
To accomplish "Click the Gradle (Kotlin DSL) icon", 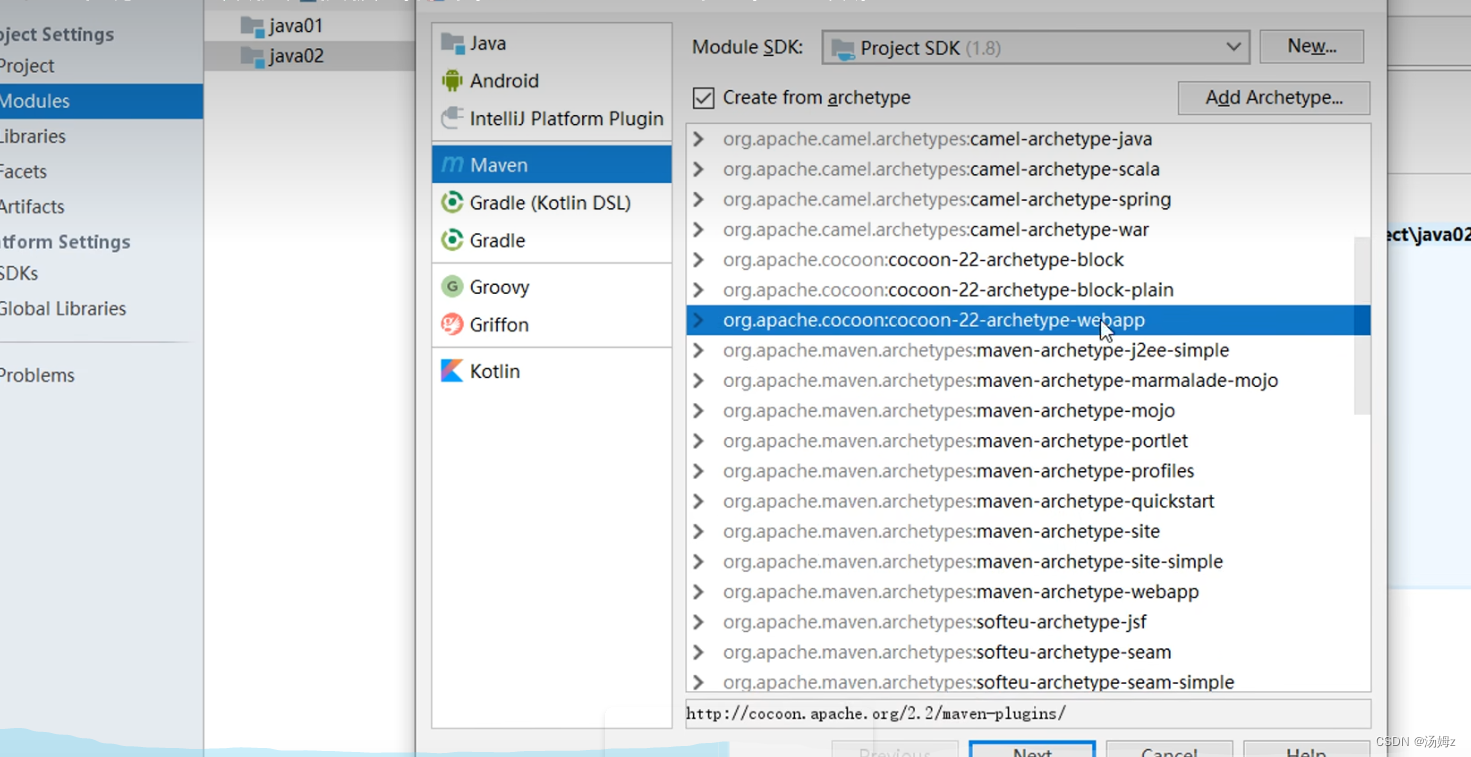I will pos(452,202).
